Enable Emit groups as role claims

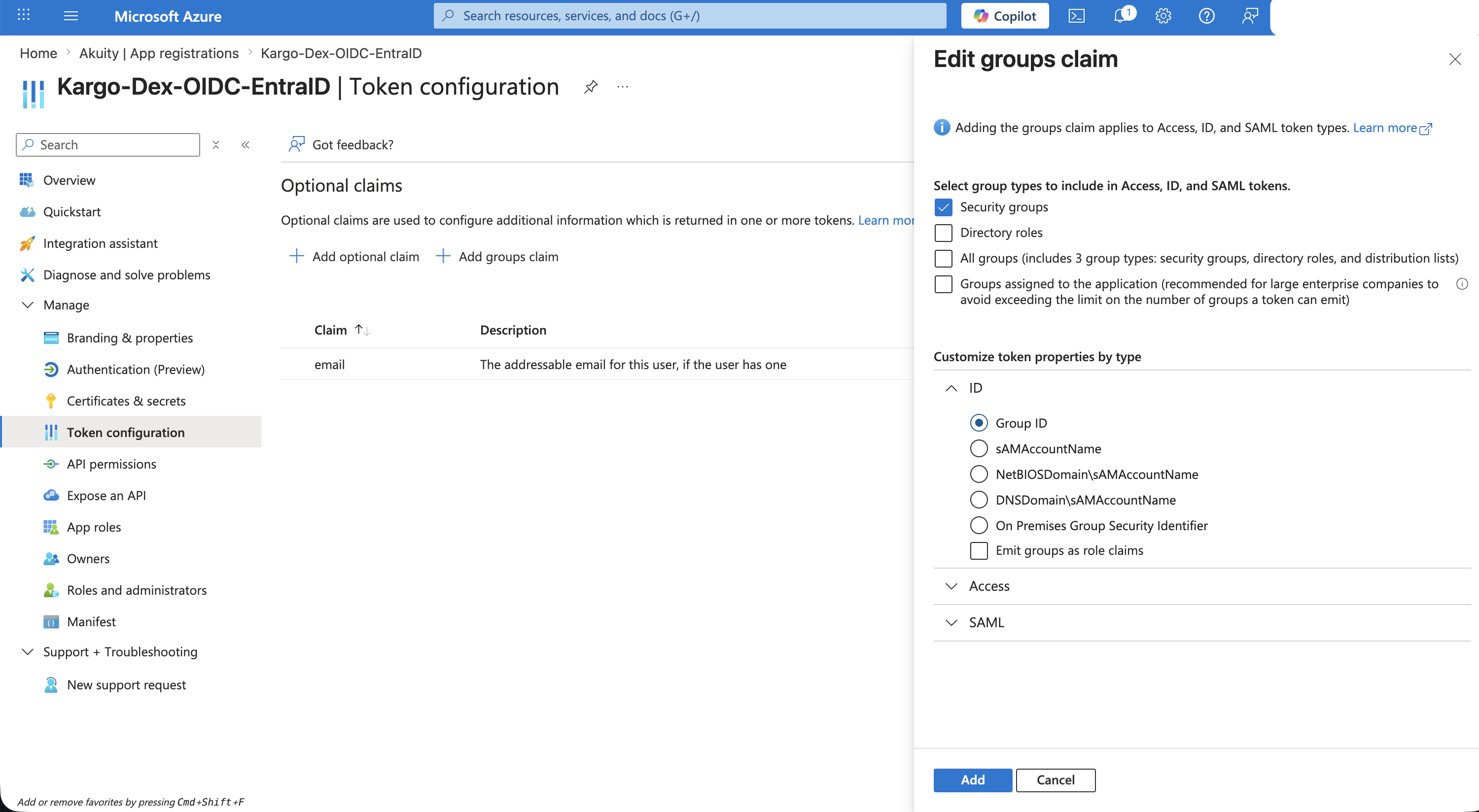[x=979, y=551]
